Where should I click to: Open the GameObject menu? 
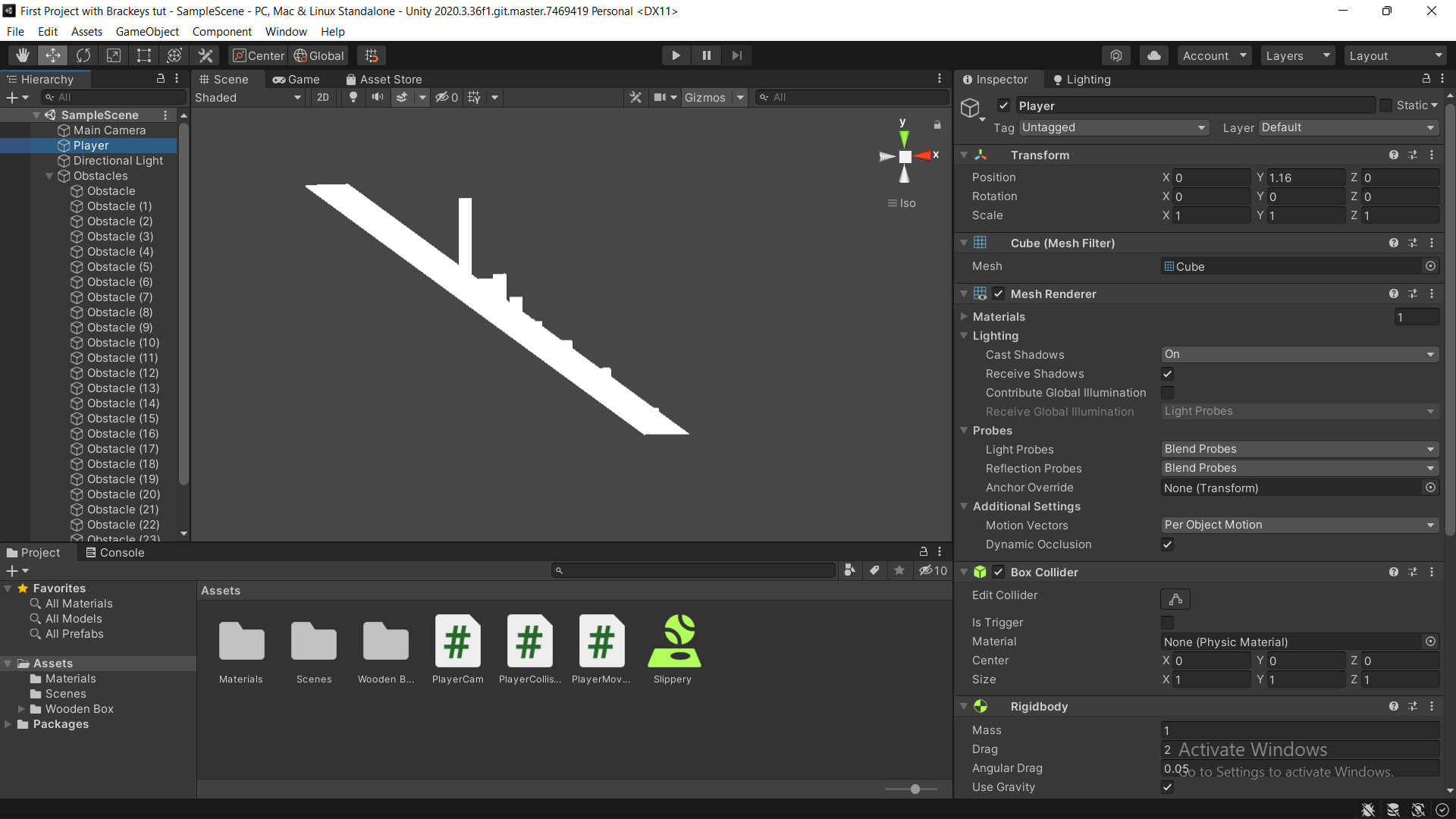point(147,32)
